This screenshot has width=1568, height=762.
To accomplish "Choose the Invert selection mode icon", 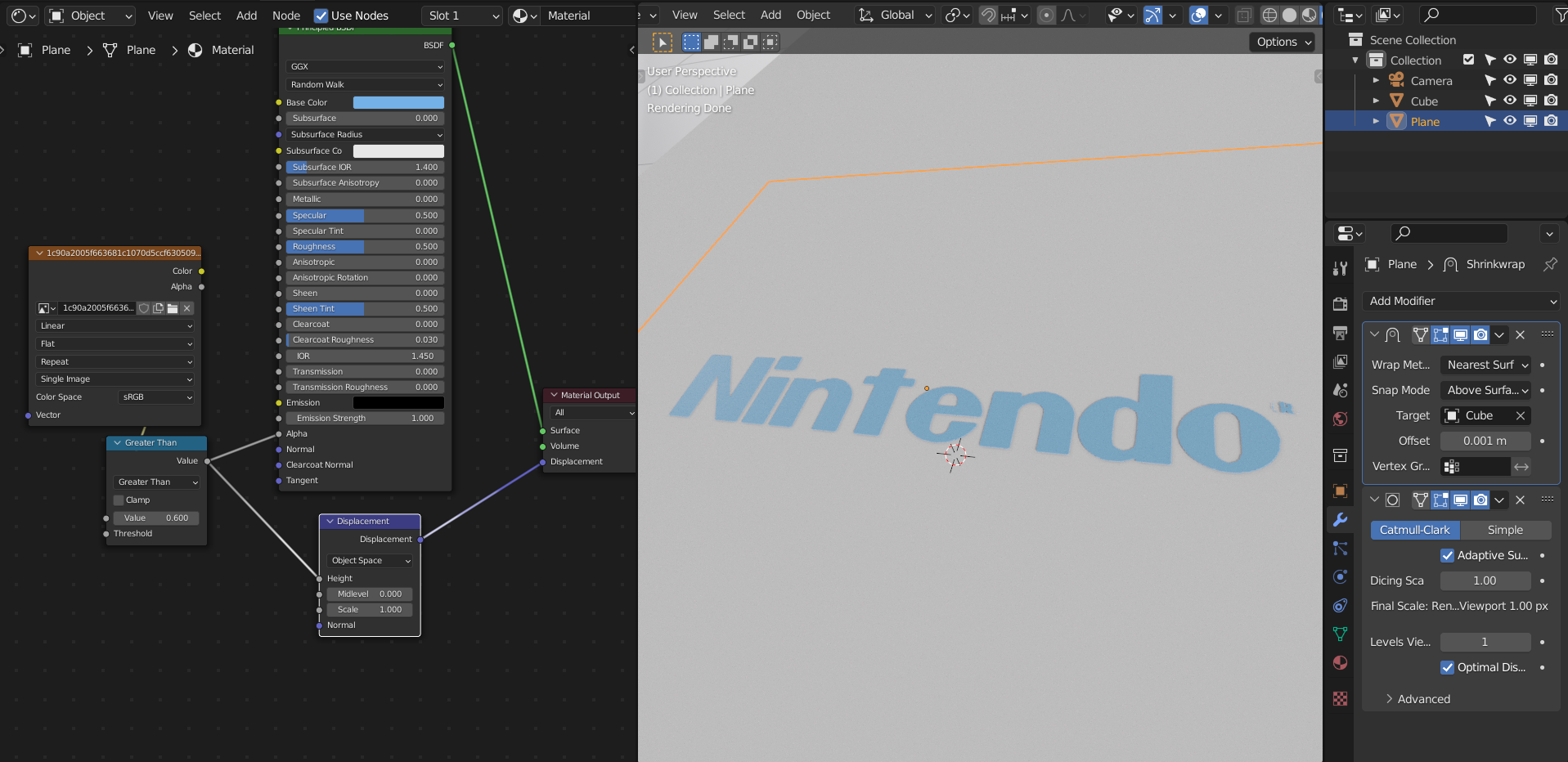I will click(751, 43).
